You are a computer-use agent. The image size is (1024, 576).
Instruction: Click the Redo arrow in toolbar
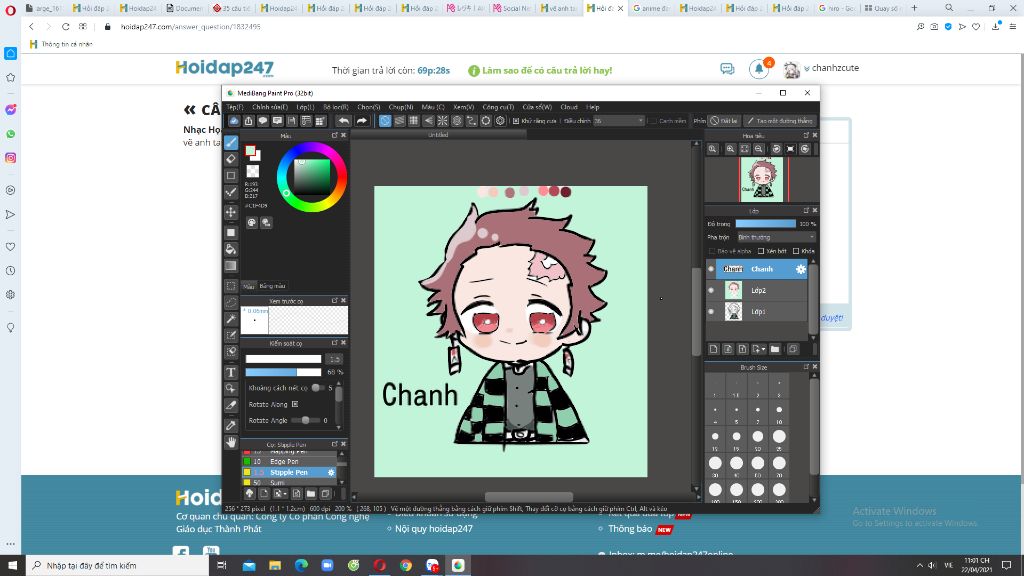pyautogui.click(x=361, y=121)
